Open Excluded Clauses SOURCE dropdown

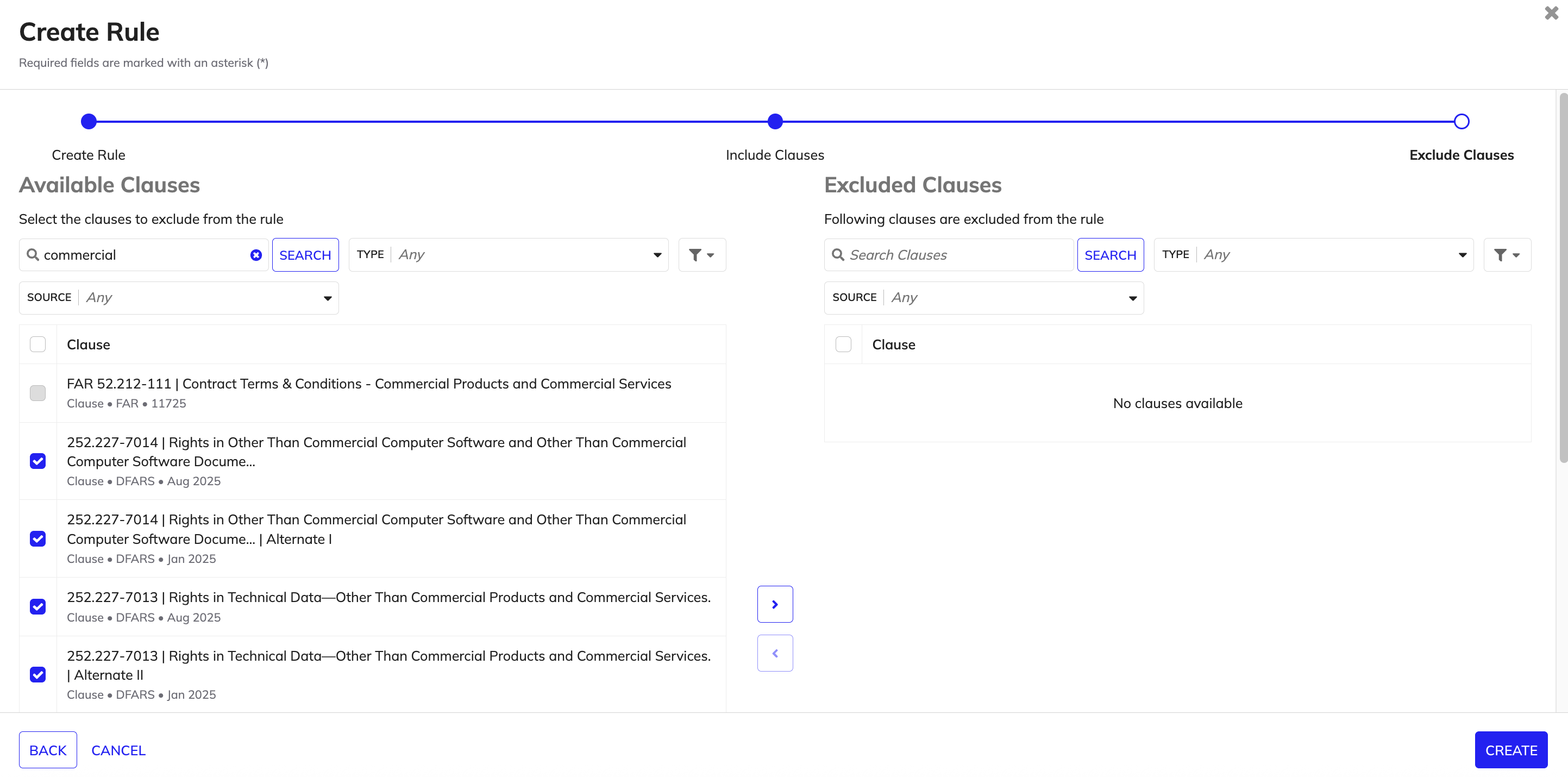(x=983, y=298)
